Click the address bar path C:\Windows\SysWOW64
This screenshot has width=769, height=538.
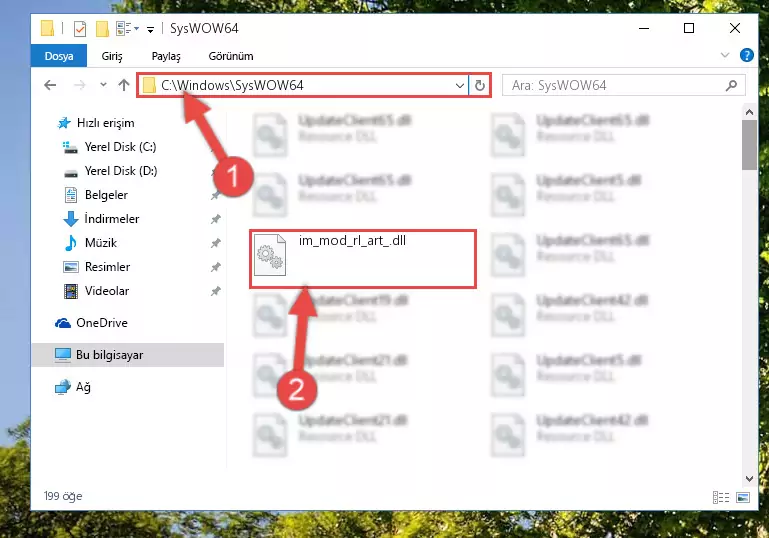tap(232, 85)
